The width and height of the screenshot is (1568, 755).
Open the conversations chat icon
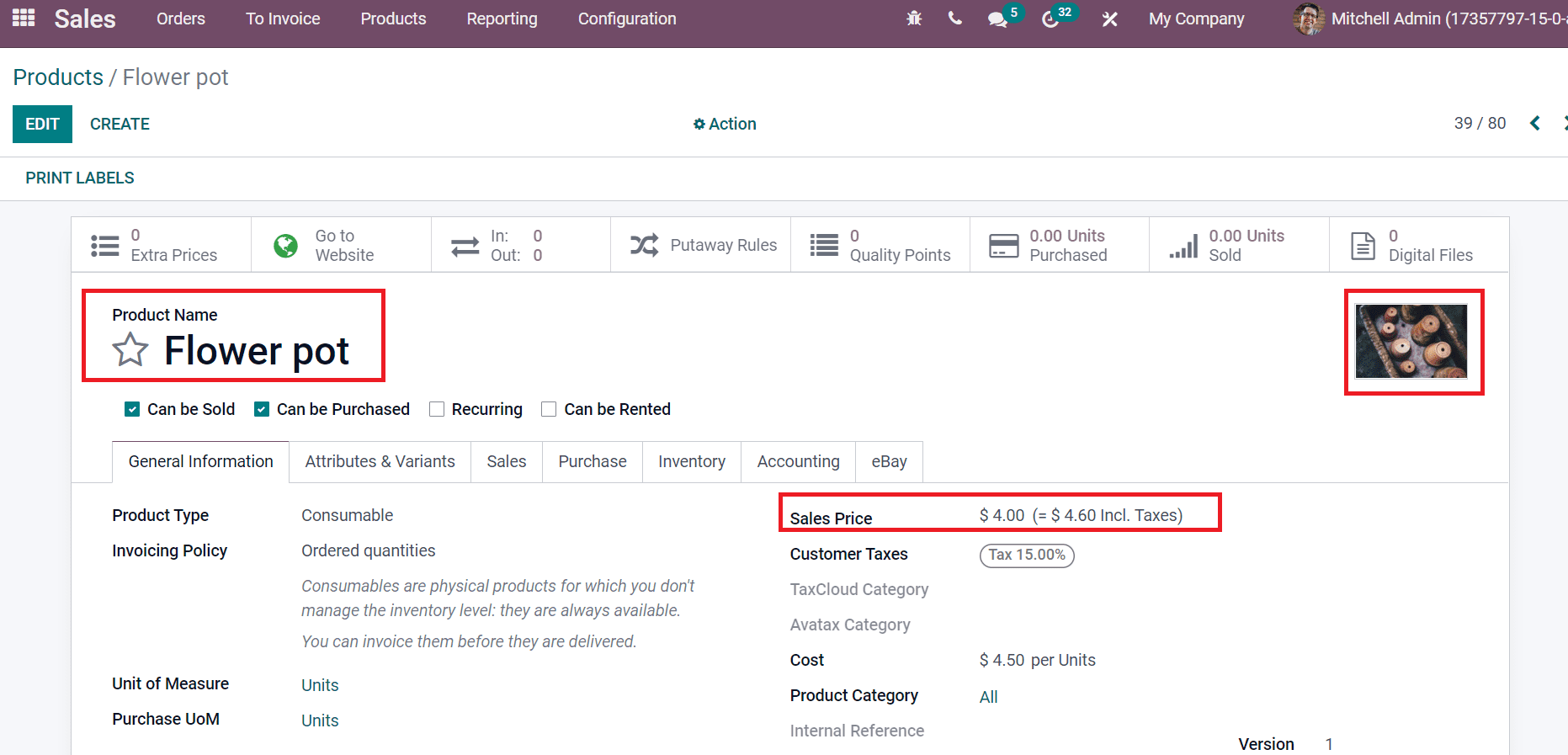coord(998,19)
